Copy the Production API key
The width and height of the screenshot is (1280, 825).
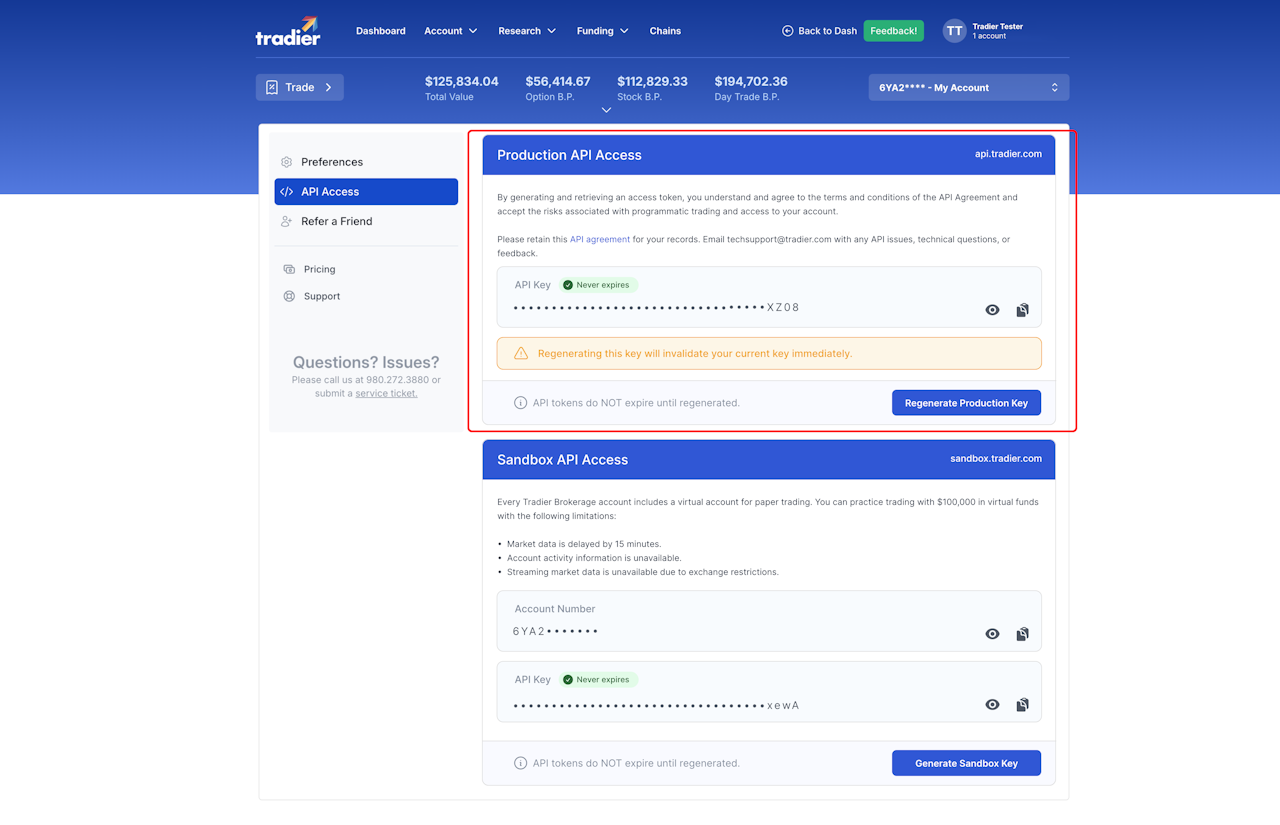tap(1022, 310)
